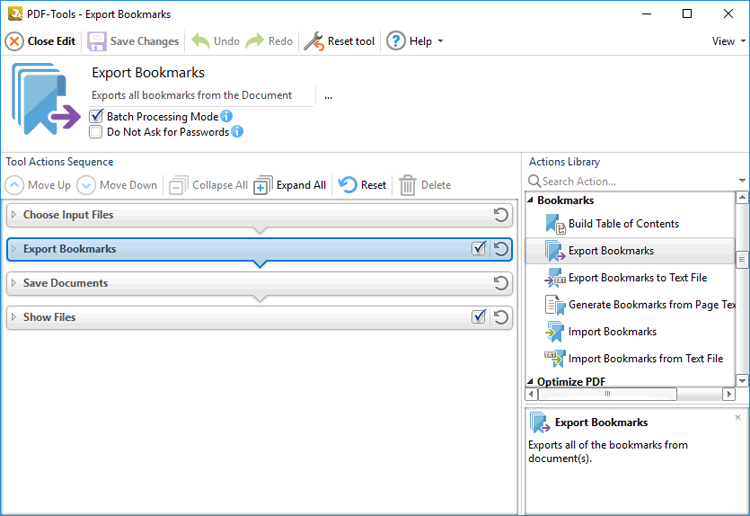Click the Expand All label
Screen dimensions: 750x516
pyautogui.click(x=301, y=185)
